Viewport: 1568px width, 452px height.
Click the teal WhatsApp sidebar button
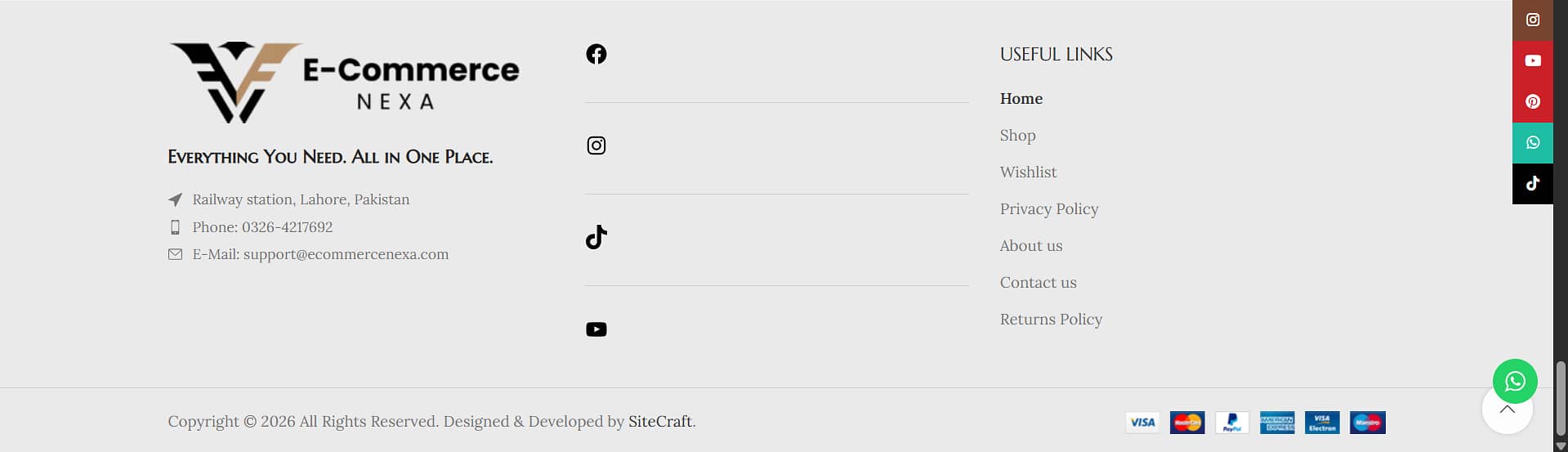(1532, 142)
